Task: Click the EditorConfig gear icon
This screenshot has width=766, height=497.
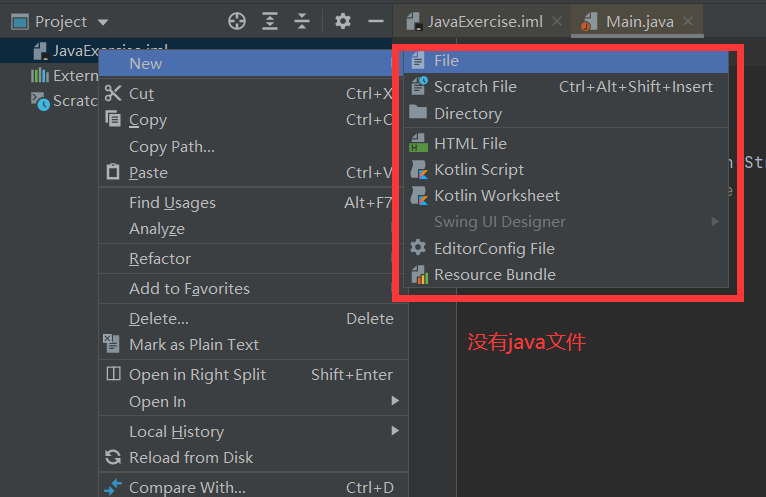Action: (x=418, y=247)
